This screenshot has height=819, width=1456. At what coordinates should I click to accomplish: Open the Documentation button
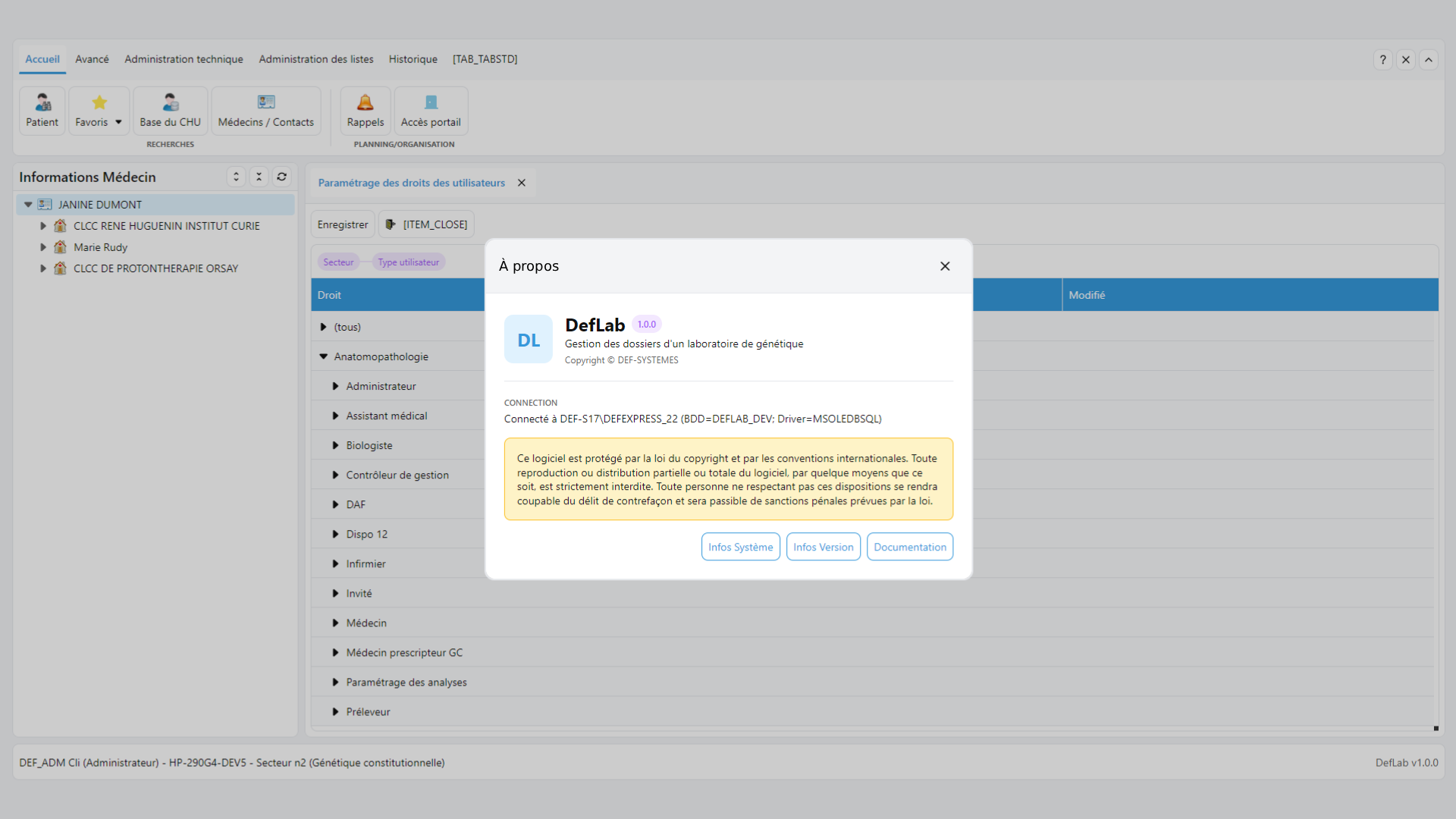[910, 547]
